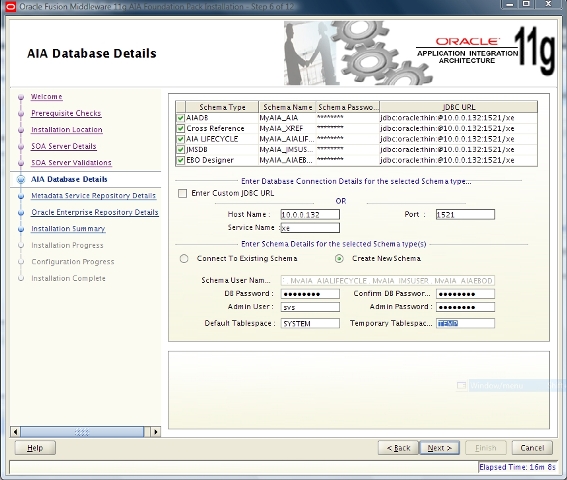The image size is (567, 480).
Task: Click the Back button
Action: click(398, 448)
